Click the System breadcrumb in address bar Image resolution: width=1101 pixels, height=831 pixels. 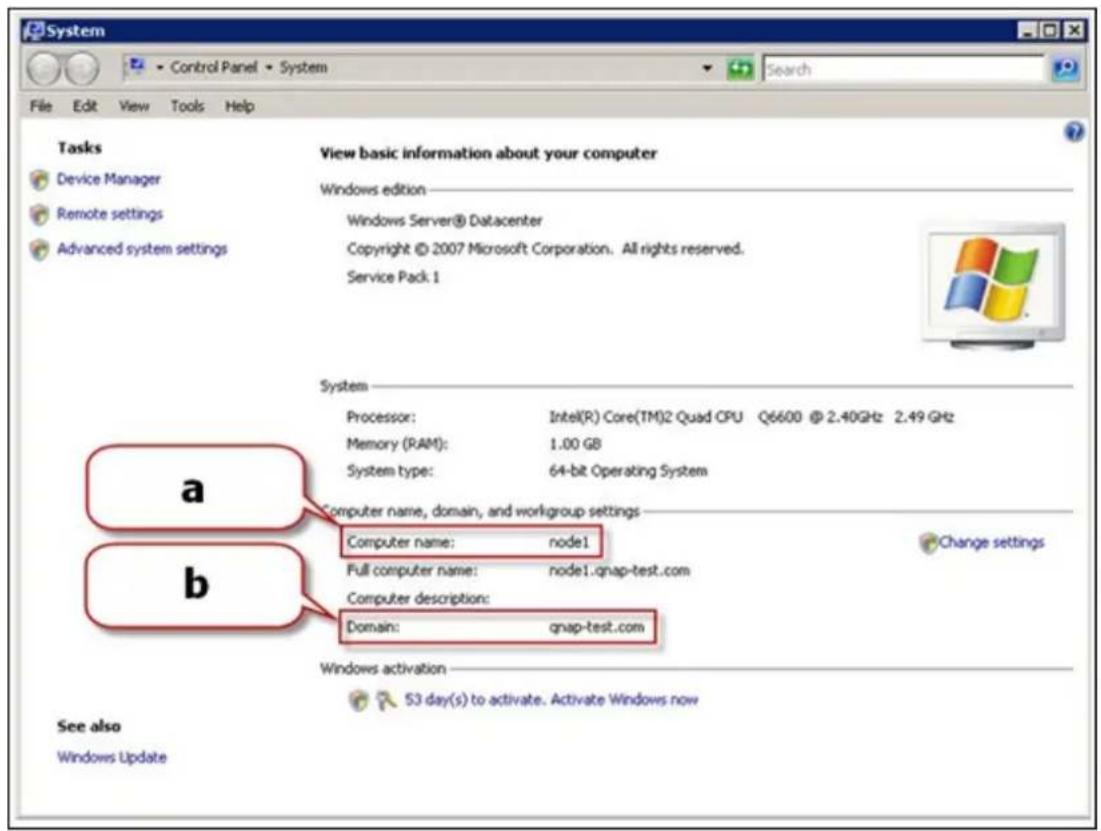coord(303,67)
